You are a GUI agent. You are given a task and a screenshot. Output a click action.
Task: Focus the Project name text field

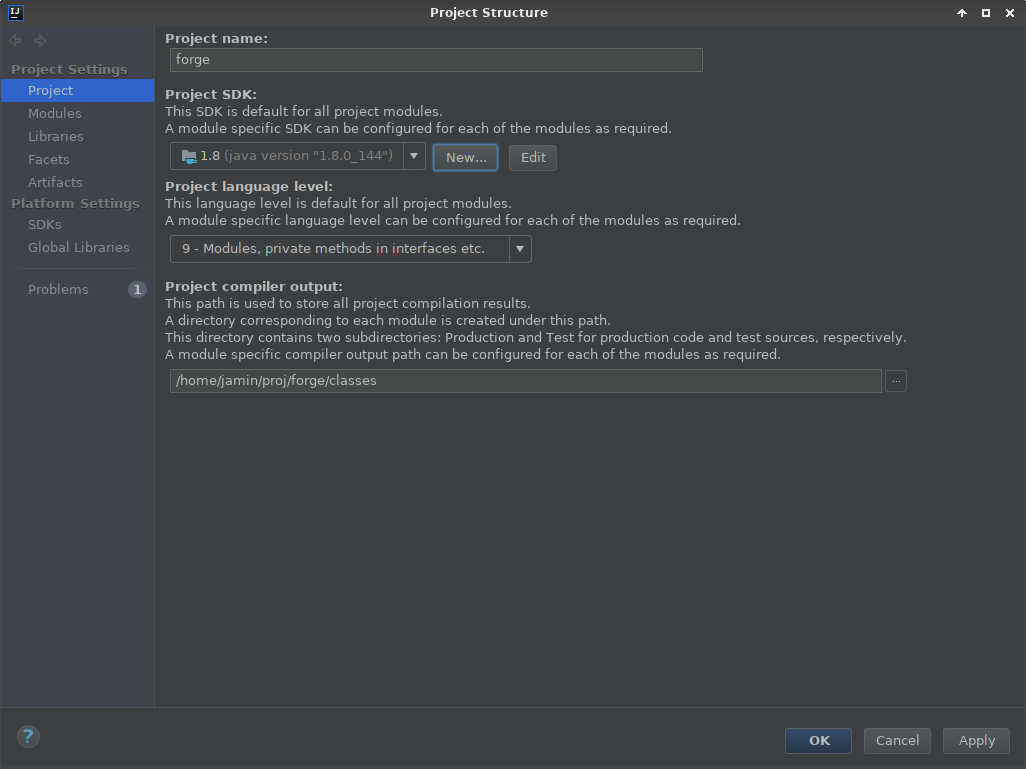[x=436, y=60]
